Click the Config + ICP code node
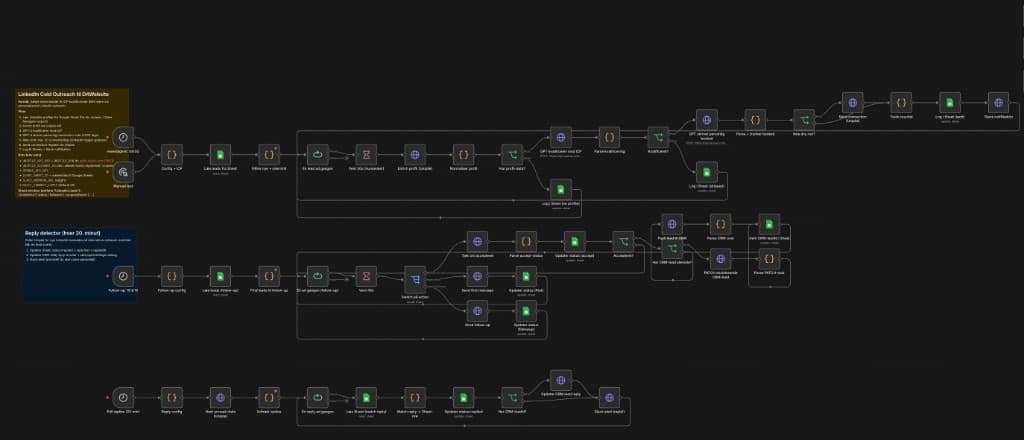 pyautogui.click(x=172, y=154)
